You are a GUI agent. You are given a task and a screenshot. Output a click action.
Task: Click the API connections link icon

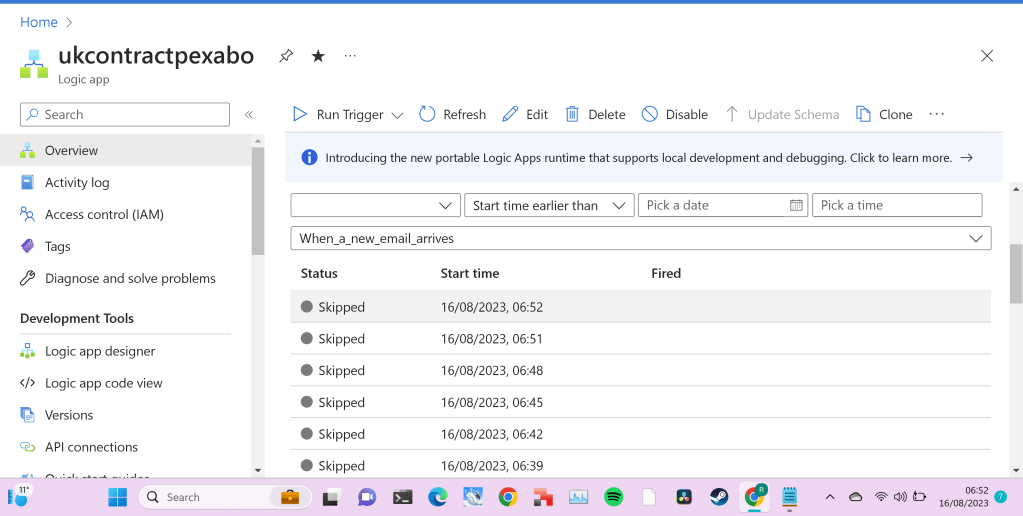point(27,447)
